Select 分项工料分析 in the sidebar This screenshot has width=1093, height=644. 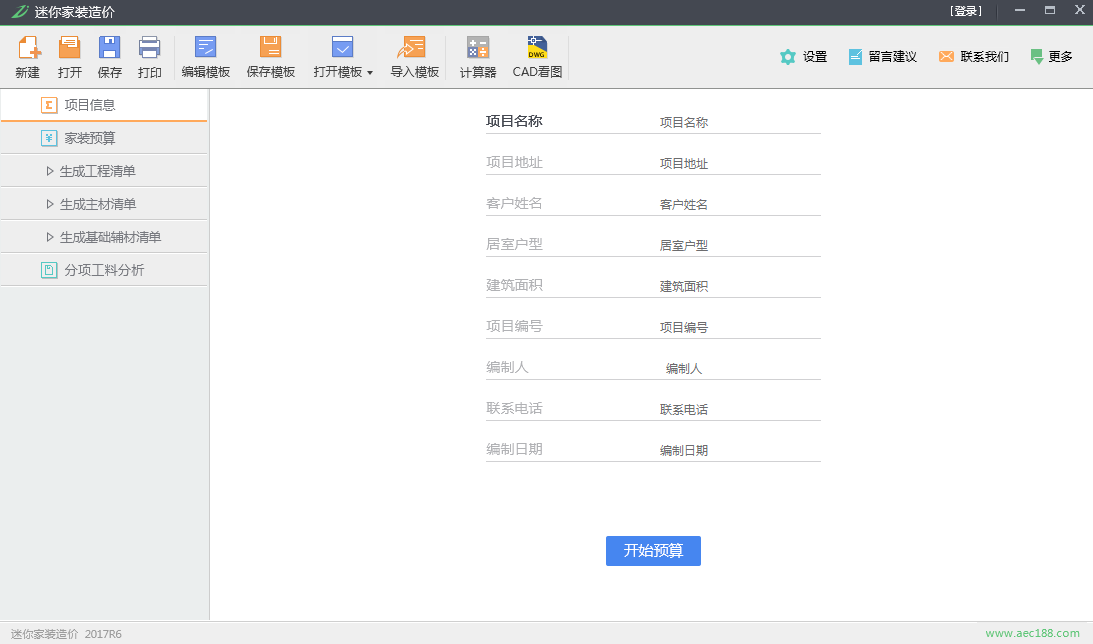click(x=104, y=270)
